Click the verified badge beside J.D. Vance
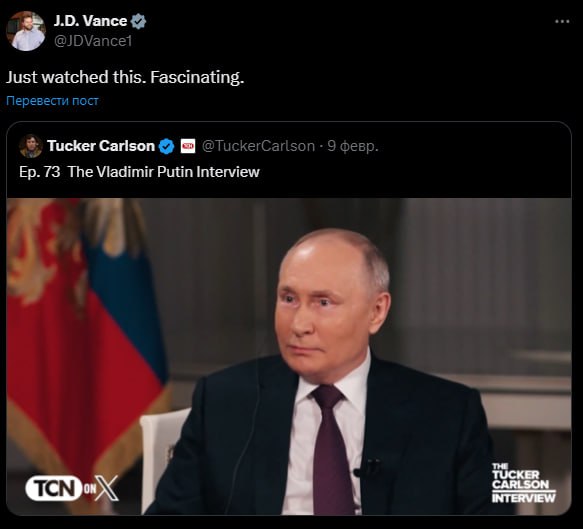Image resolution: width=583 pixels, height=529 pixels. pyautogui.click(x=139, y=21)
